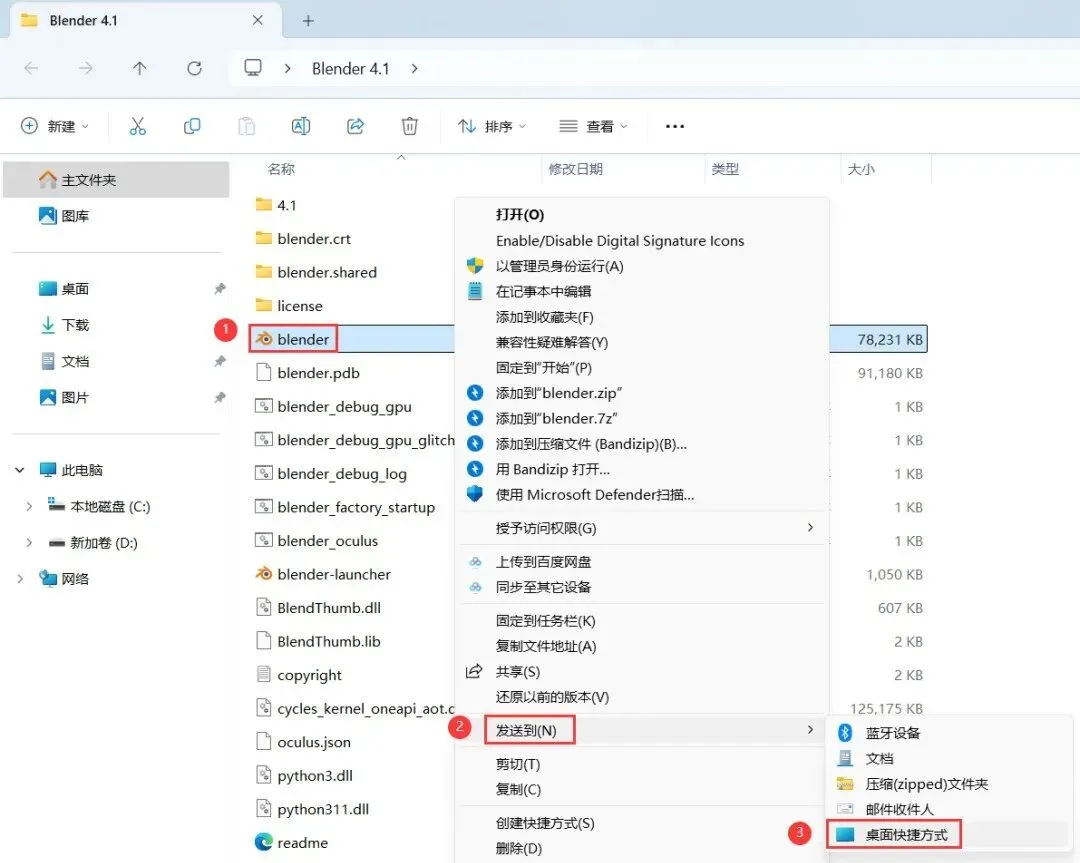Choose Mail recipient in Send to submenu
The width and height of the screenshot is (1080, 863).
tap(899, 809)
